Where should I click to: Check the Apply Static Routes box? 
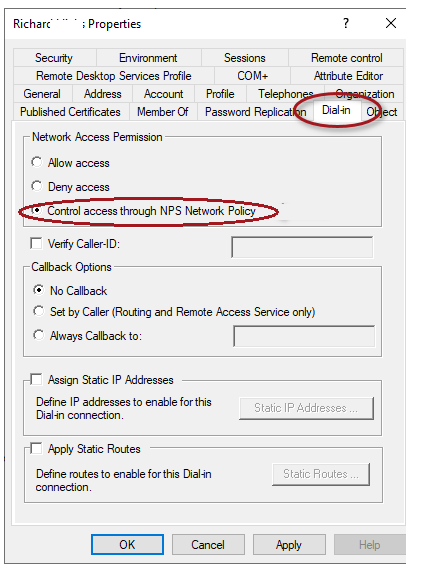pos(36,448)
